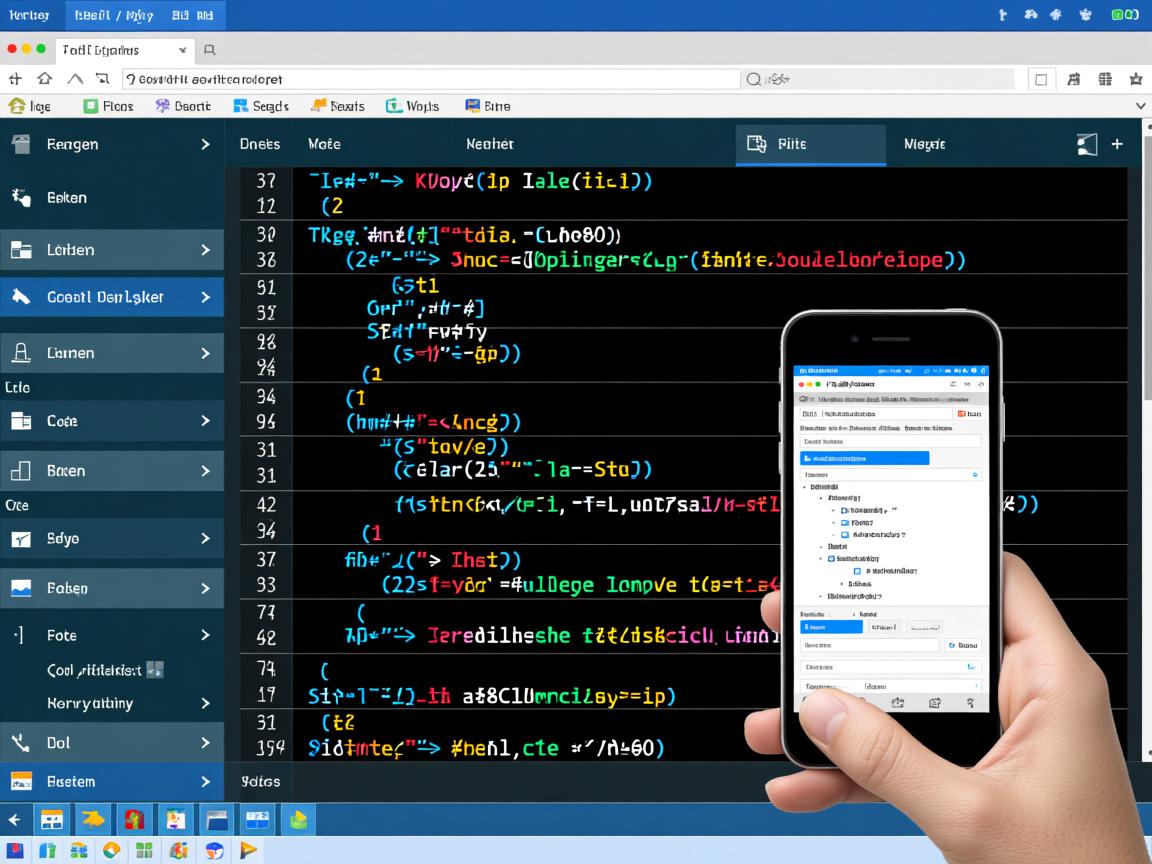
Task: Expand the Coeatl Denlaker sidebar item
Action: click(x=205, y=297)
